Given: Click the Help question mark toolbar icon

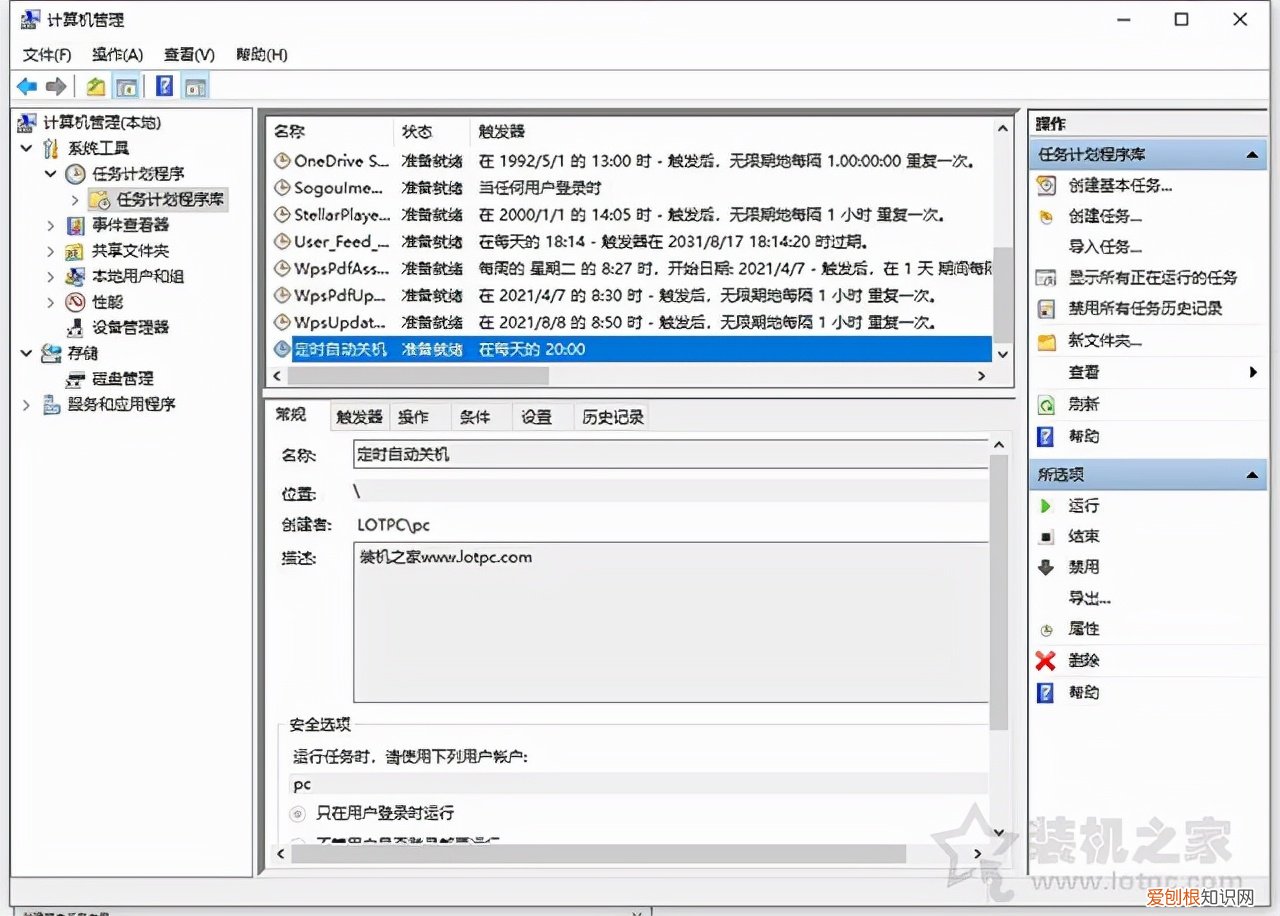Looking at the screenshot, I should (164, 86).
